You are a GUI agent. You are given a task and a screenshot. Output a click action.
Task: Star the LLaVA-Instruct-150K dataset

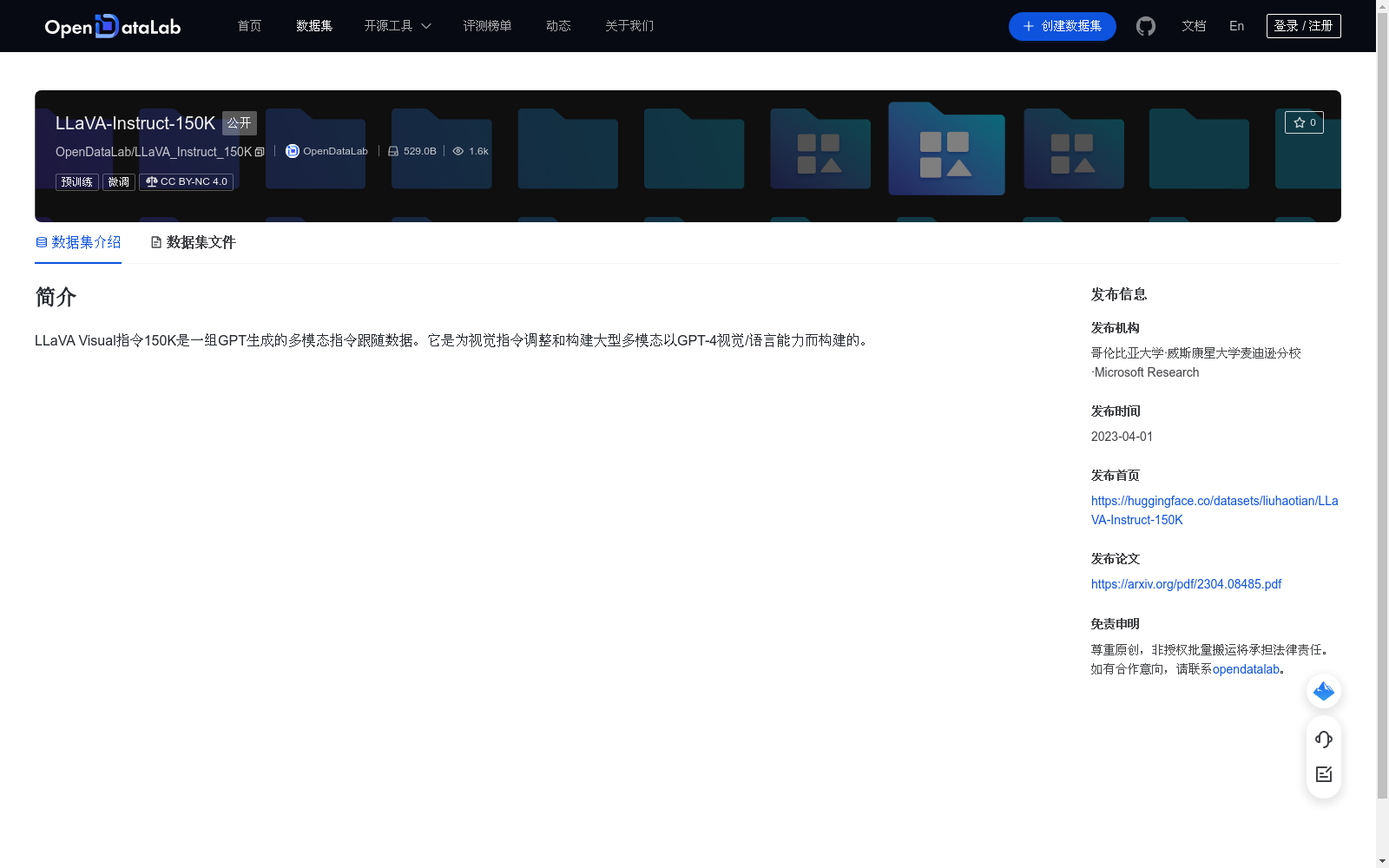(x=1304, y=122)
